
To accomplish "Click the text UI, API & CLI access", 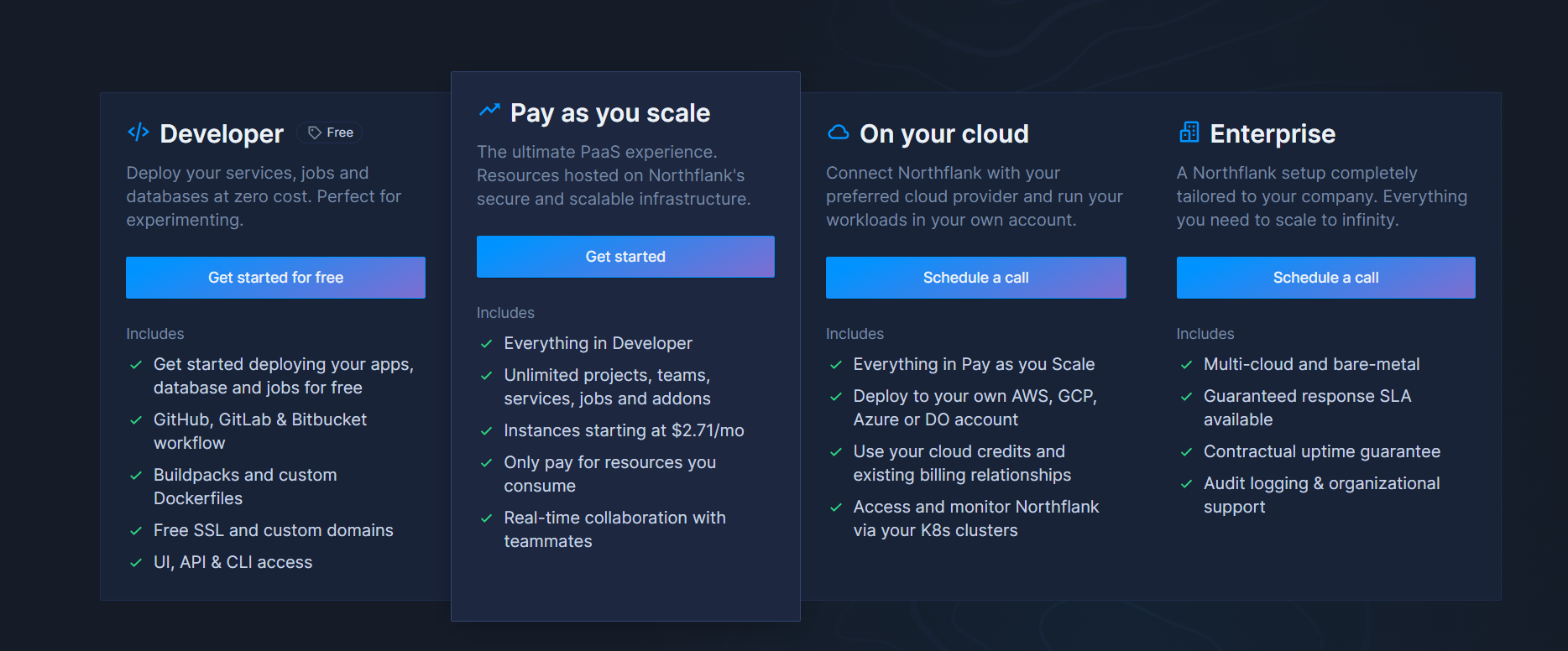I will (233, 562).
